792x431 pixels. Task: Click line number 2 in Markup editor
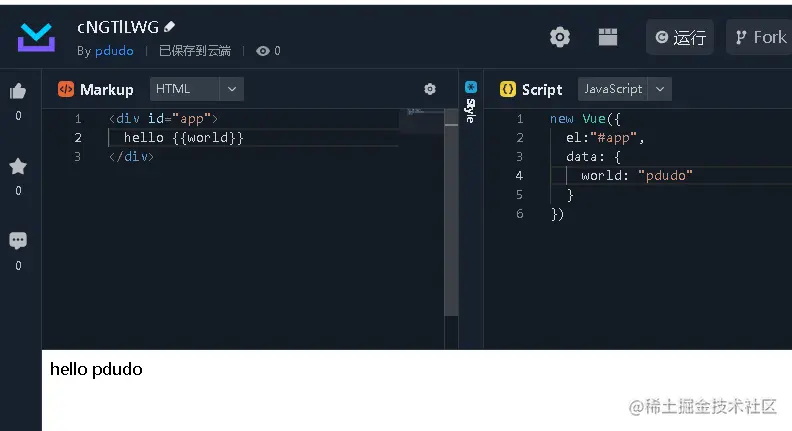click(78, 137)
